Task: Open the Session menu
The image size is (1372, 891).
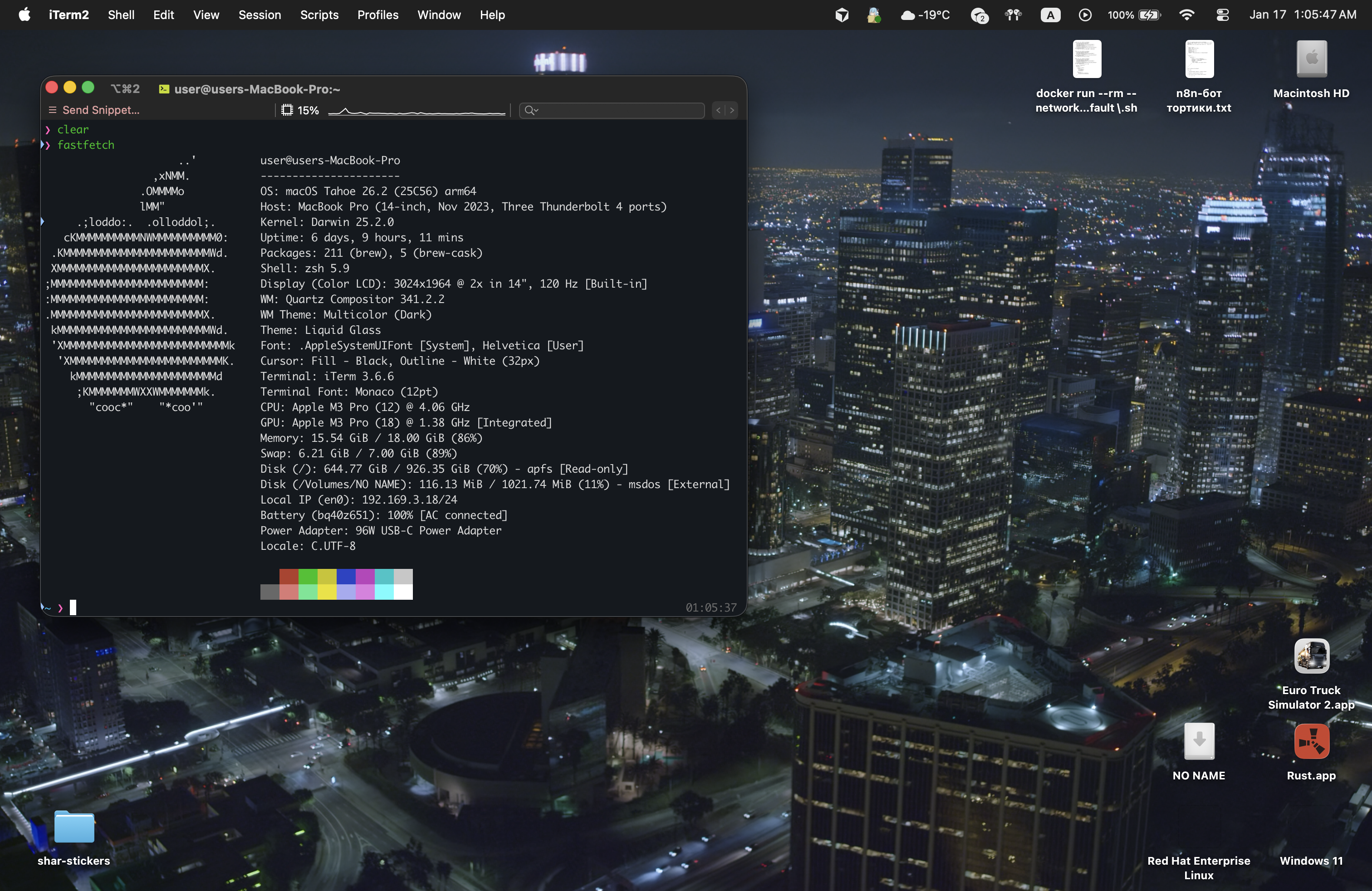Action: point(260,15)
